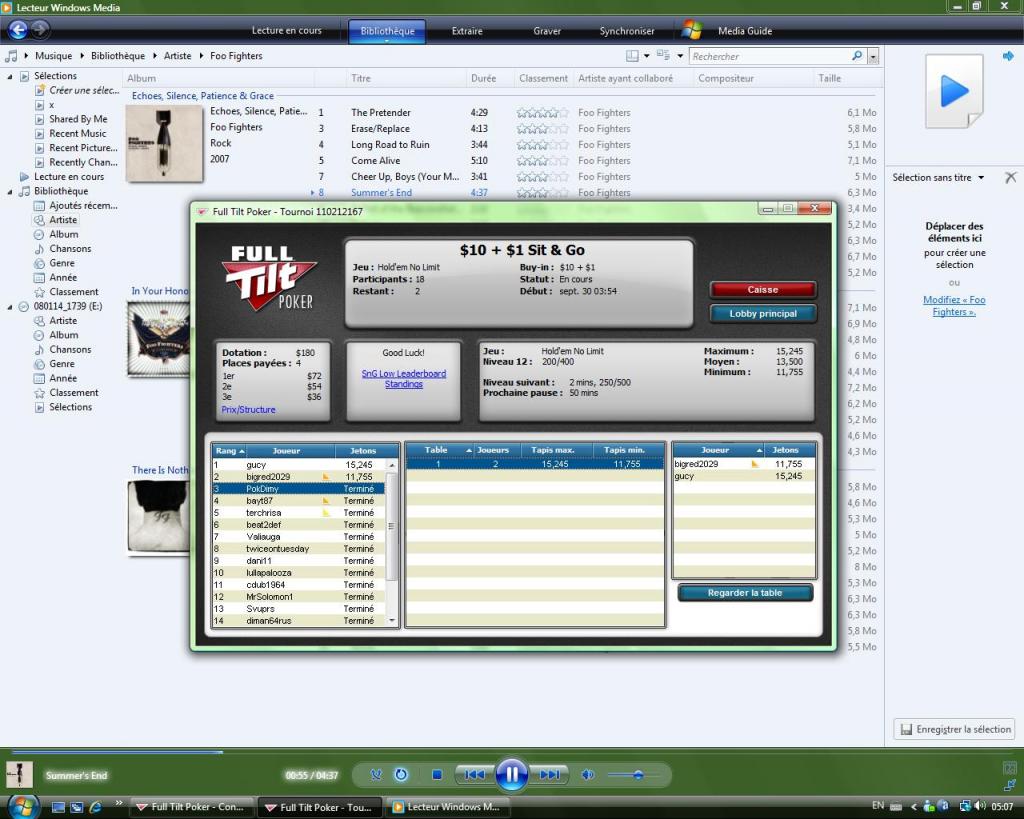
Task: Open the Graver tab
Action: point(547,31)
